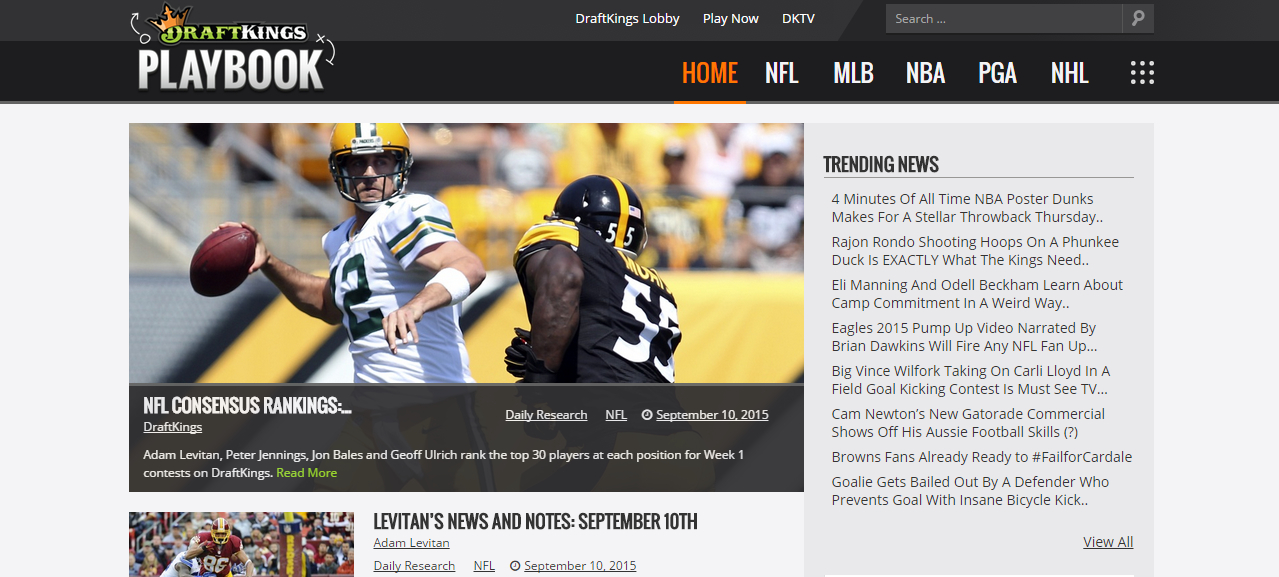Focus the Search input field
1279x577 pixels.
[1004, 18]
